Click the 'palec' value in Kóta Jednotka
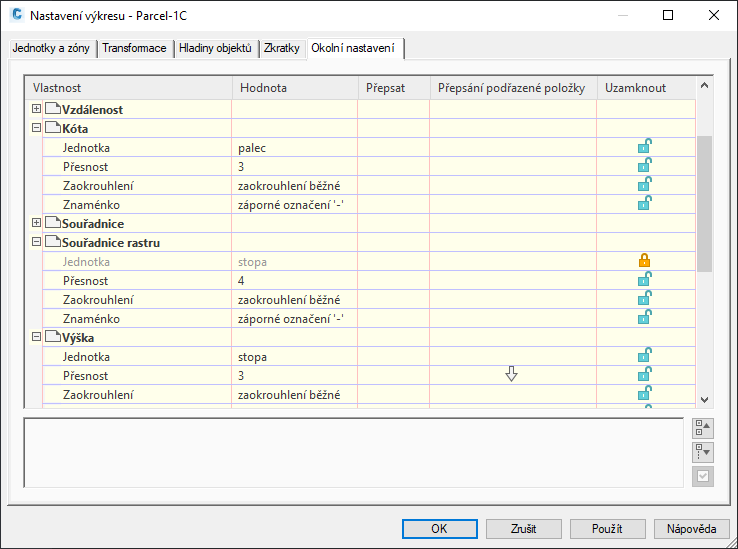This screenshot has width=738, height=549. click(252, 148)
